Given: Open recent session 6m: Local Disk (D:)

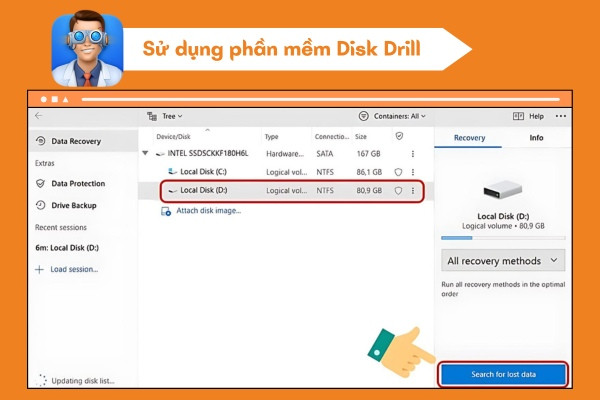Looking at the screenshot, I should [67, 248].
